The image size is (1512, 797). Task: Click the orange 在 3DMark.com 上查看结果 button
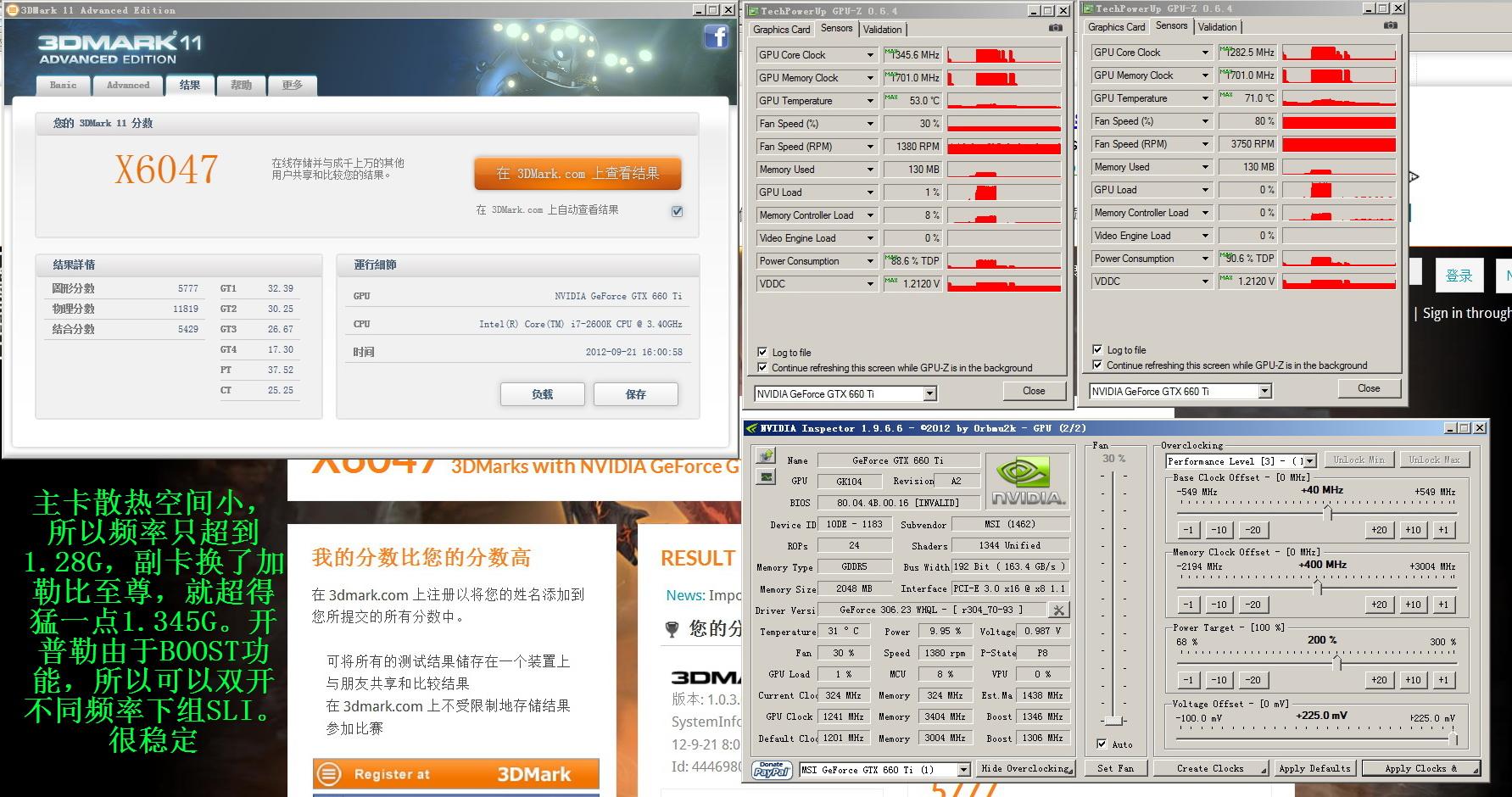(x=577, y=174)
